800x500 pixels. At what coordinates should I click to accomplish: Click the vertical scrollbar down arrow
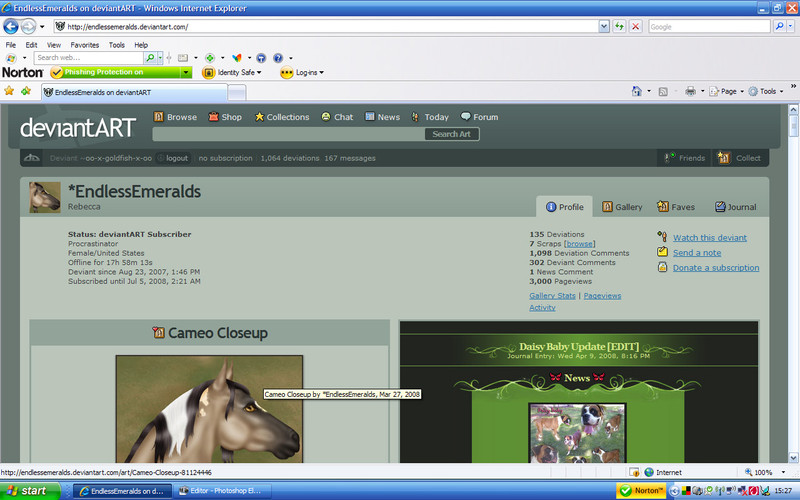[x=793, y=458]
